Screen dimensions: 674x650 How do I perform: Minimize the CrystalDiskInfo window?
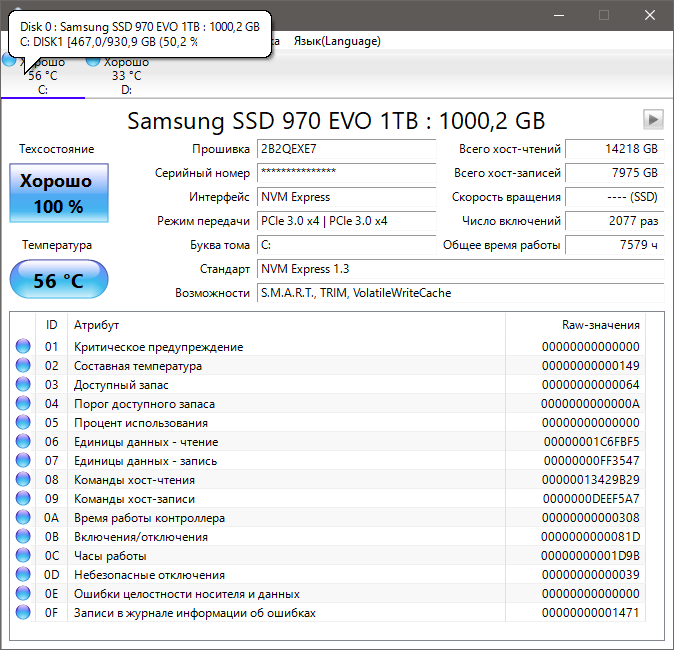(x=559, y=15)
